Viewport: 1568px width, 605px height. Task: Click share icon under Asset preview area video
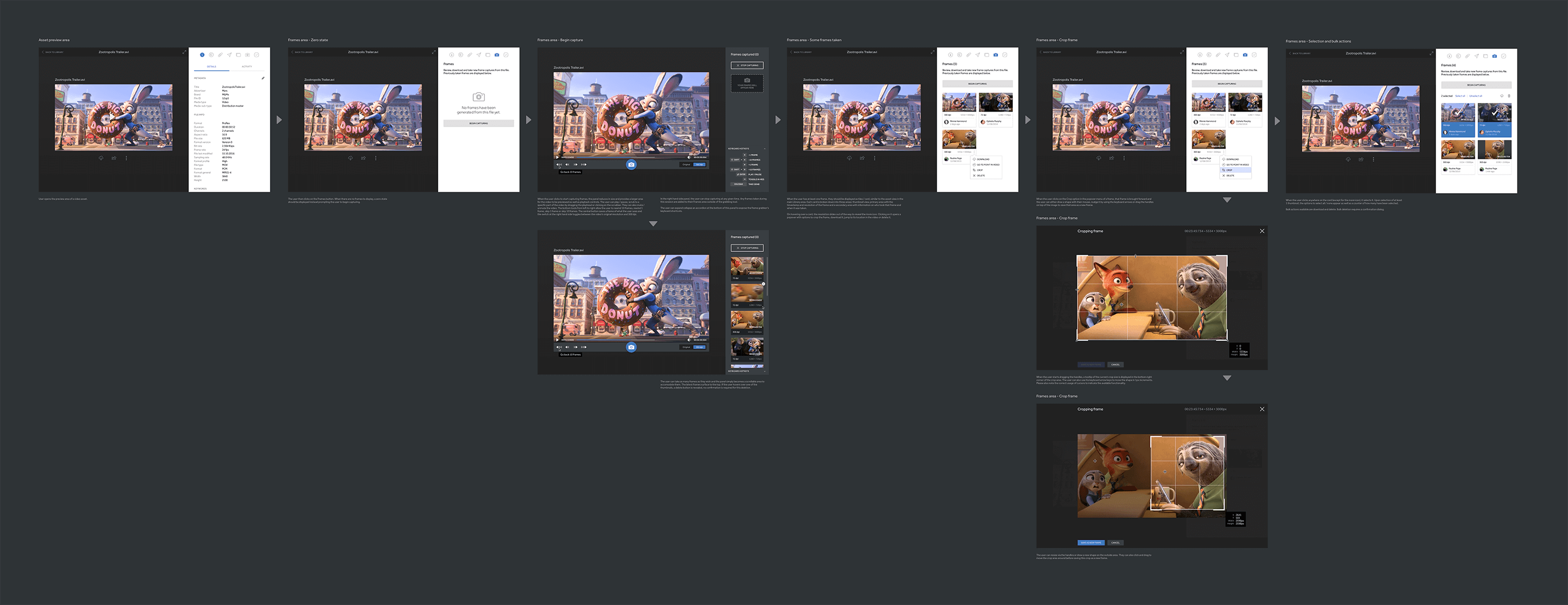[x=114, y=158]
